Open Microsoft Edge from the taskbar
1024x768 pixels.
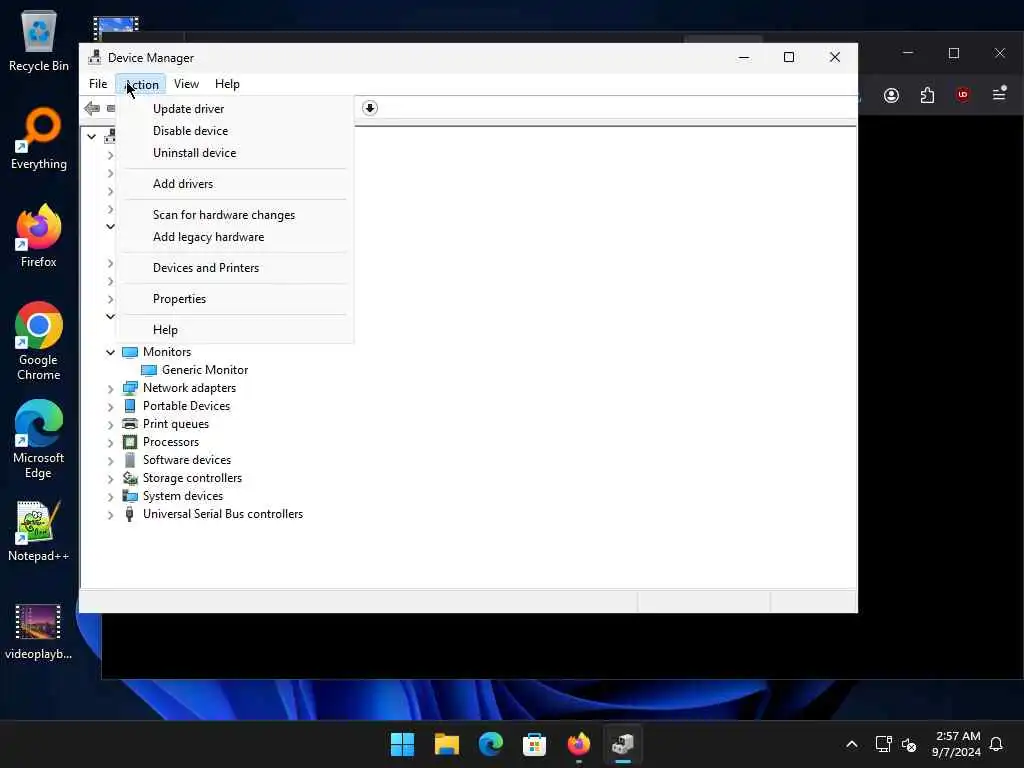point(490,744)
